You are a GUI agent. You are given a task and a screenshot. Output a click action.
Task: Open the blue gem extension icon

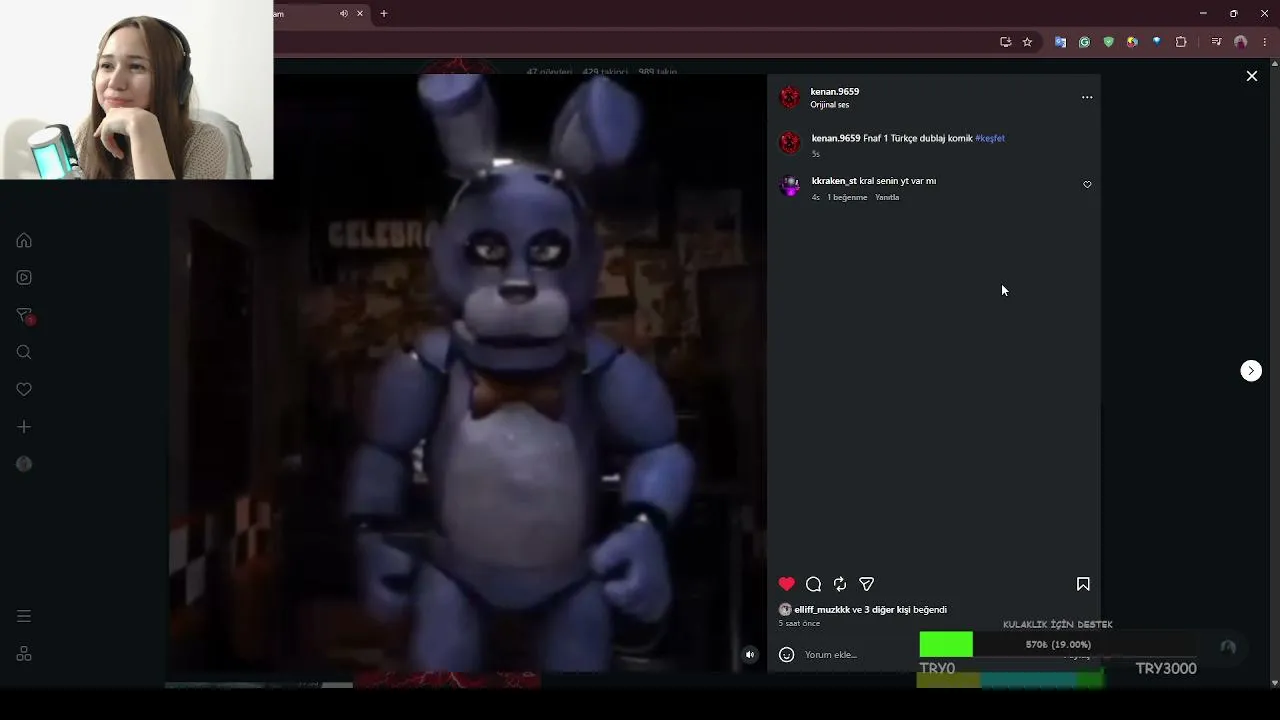(x=1156, y=42)
